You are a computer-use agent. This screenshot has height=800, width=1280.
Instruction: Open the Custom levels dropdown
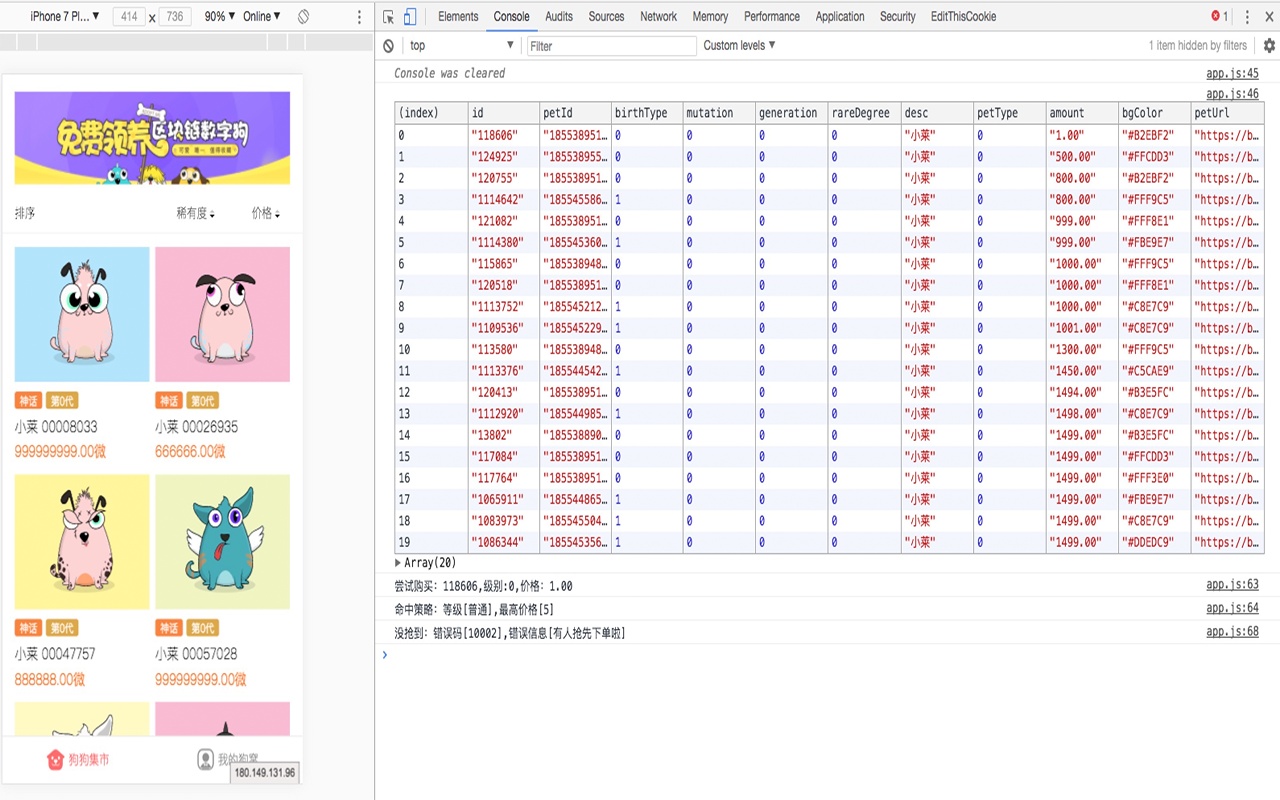[x=740, y=46]
